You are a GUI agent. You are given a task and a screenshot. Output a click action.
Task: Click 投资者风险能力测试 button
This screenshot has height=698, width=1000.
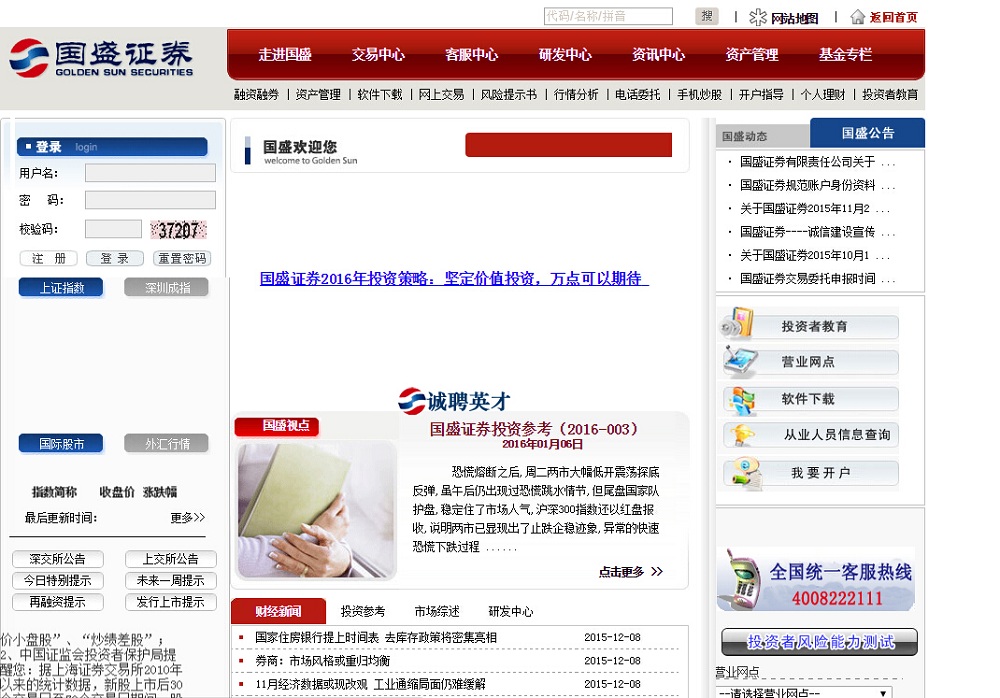(x=820, y=642)
